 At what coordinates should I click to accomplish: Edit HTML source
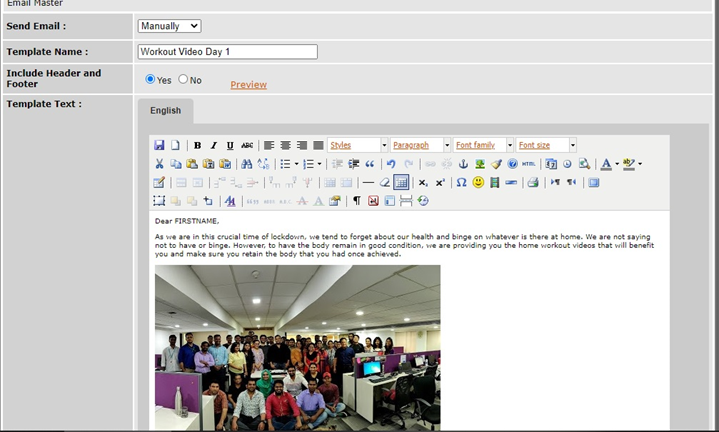coord(529,164)
